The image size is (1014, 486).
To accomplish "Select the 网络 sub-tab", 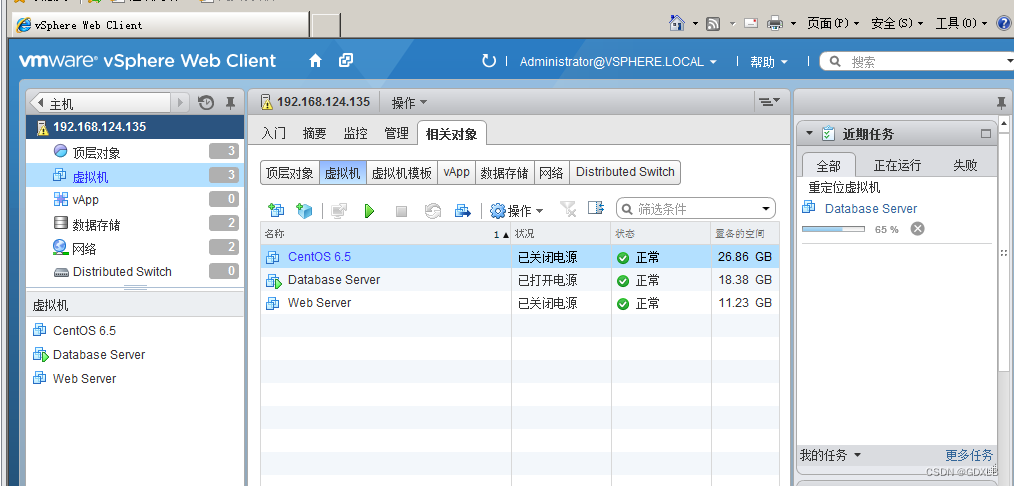I will pos(551,173).
